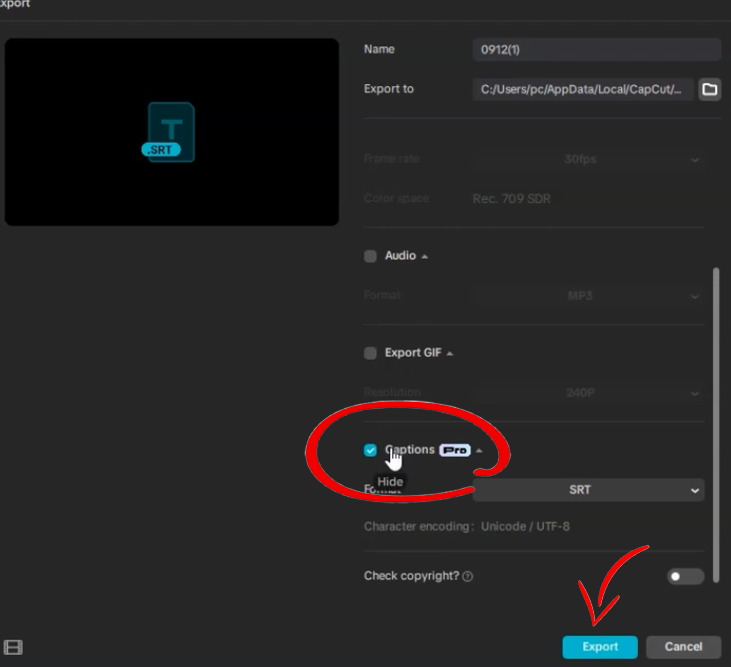The image size is (731, 667).
Task: Collapse the Captions section arrow
Action: point(479,450)
